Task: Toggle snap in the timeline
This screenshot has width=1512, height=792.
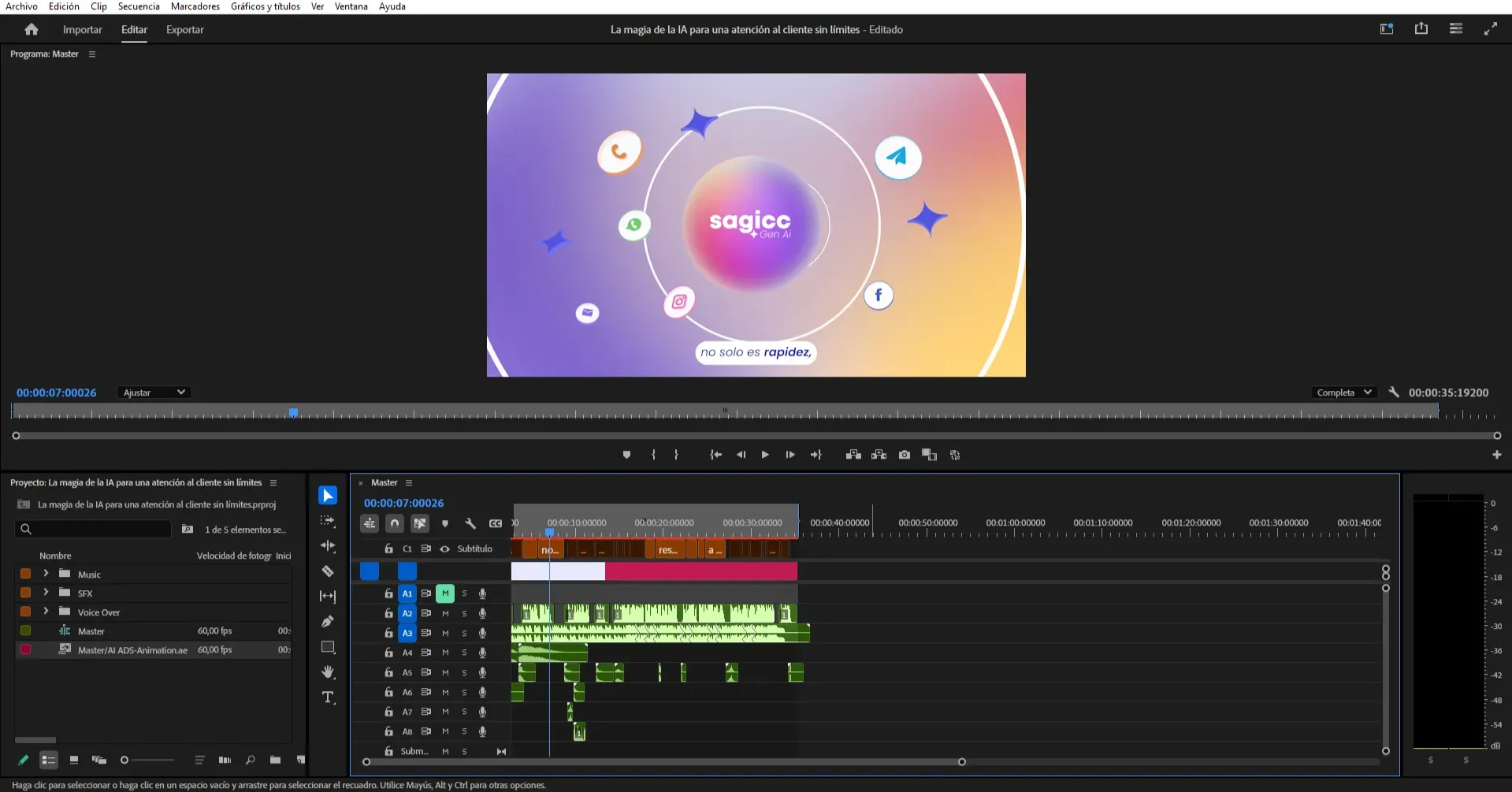Action: click(395, 523)
